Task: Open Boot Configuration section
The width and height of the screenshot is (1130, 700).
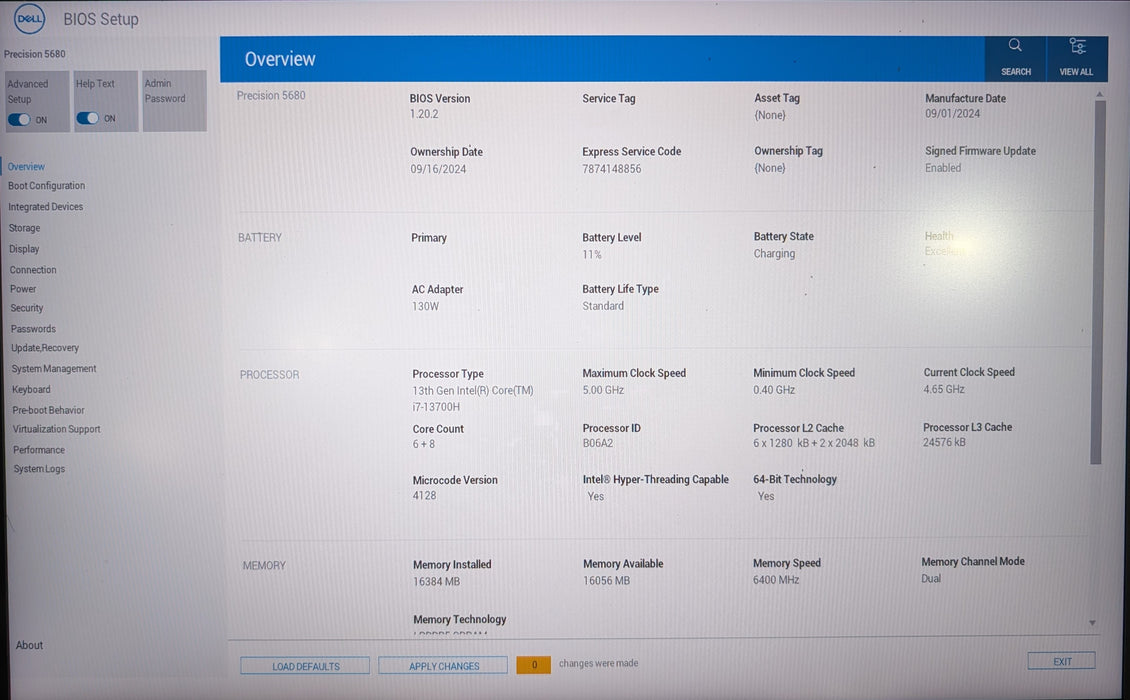Action: (46, 186)
